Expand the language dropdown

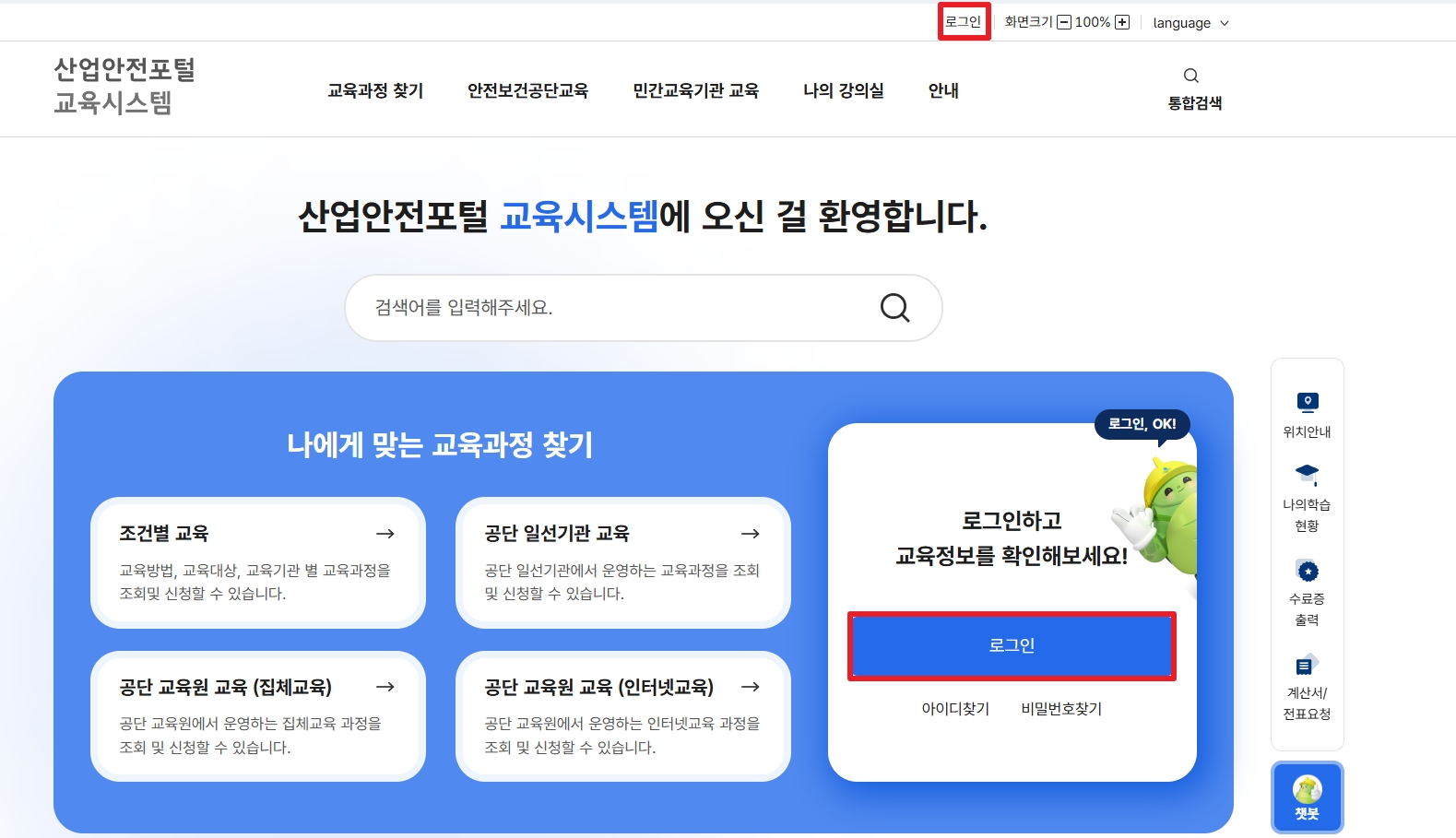[1190, 23]
